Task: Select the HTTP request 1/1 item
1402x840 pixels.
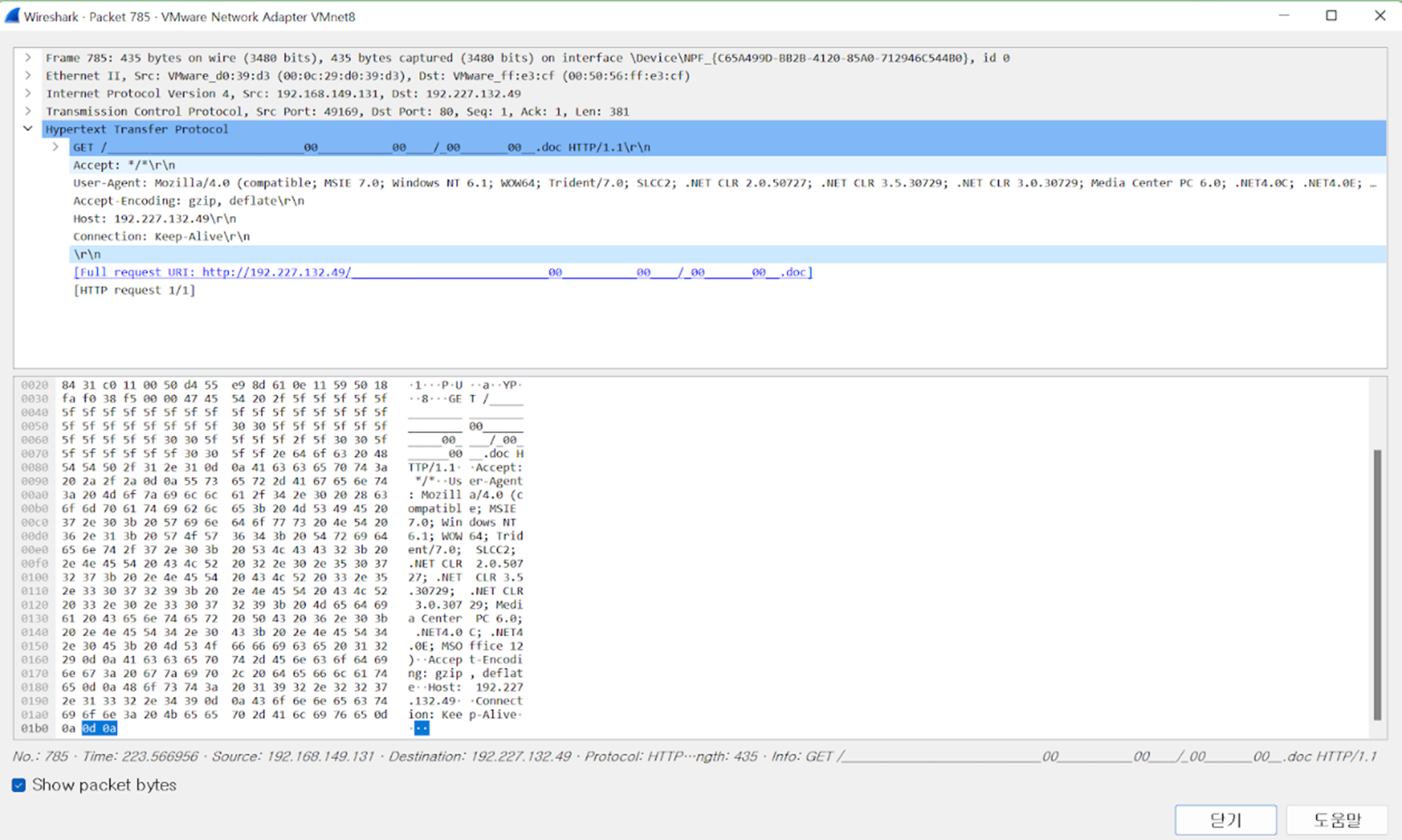Action: [134, 290]
